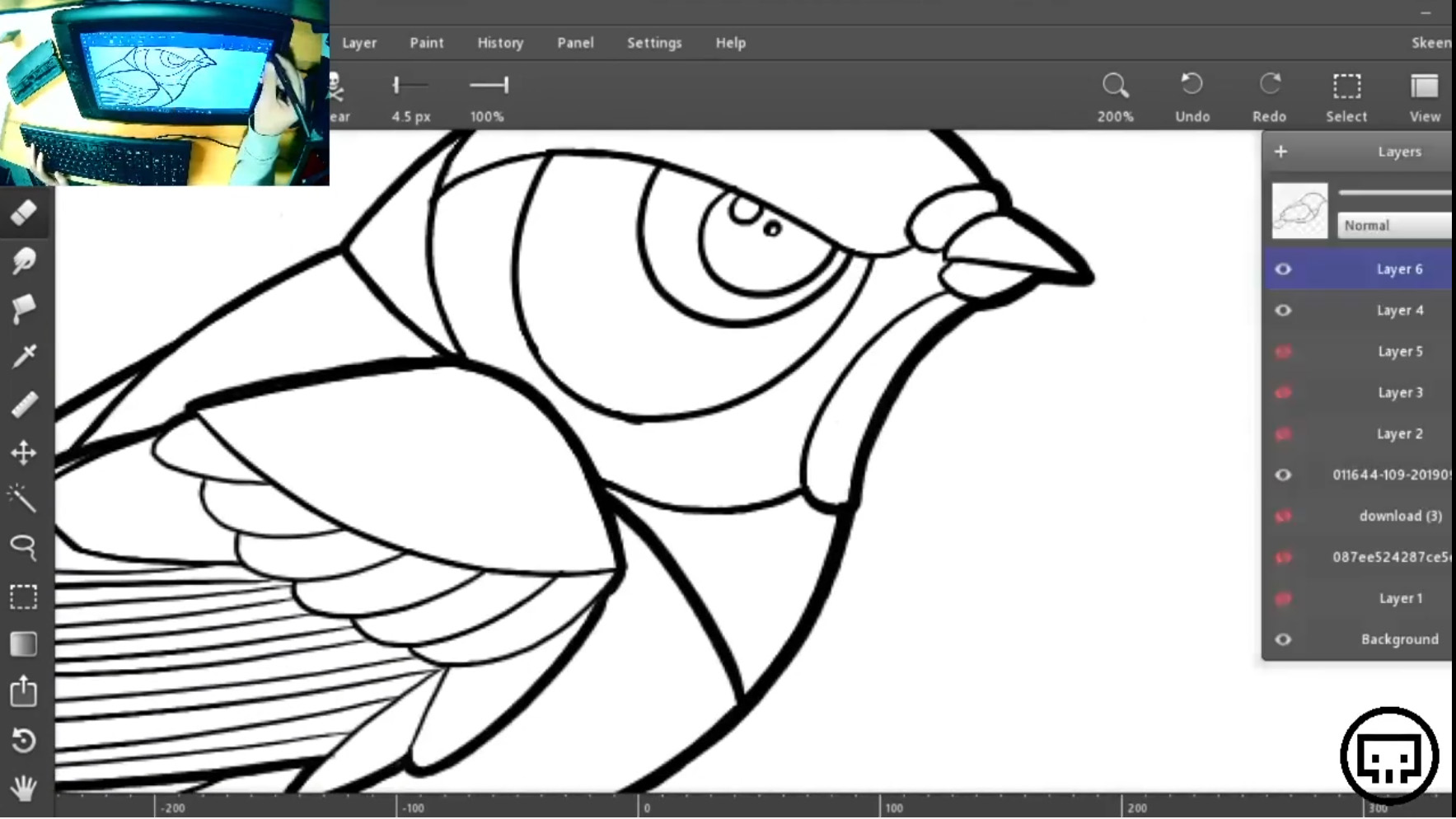The width and height of the screenshot is (1456, 819).
Task: Activate the rectangular selection tool in sidebar
Action: click(x=24, y=597)
